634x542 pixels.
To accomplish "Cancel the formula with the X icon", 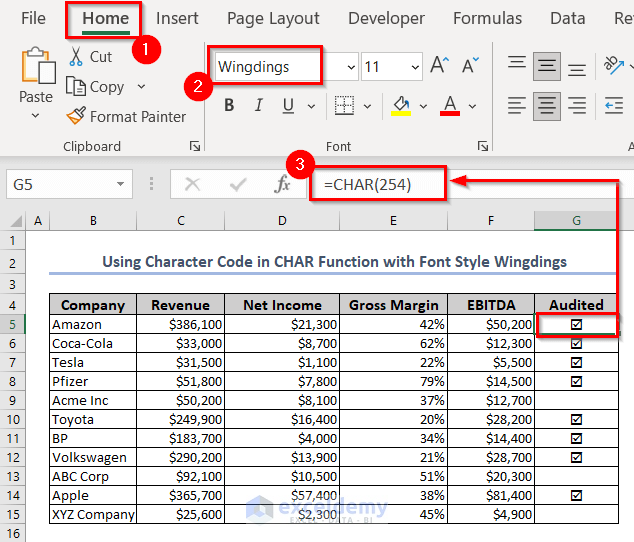I will [x=192, y=184].
